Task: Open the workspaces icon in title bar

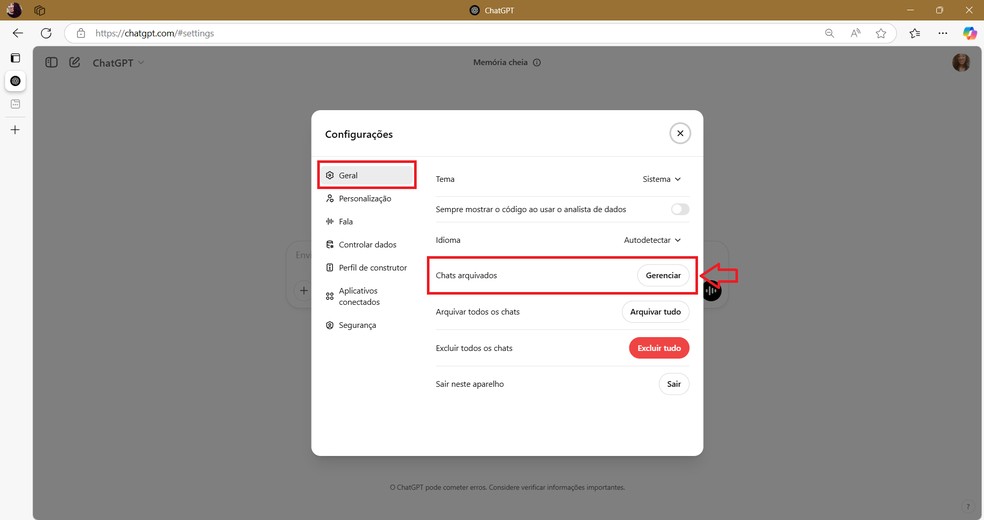Action: coord(40,10)
